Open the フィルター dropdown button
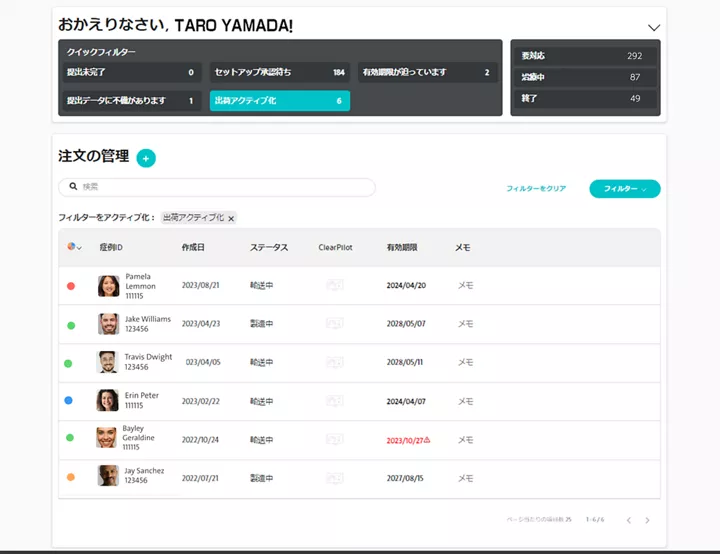The image size is (720, 554). point(624,188)
